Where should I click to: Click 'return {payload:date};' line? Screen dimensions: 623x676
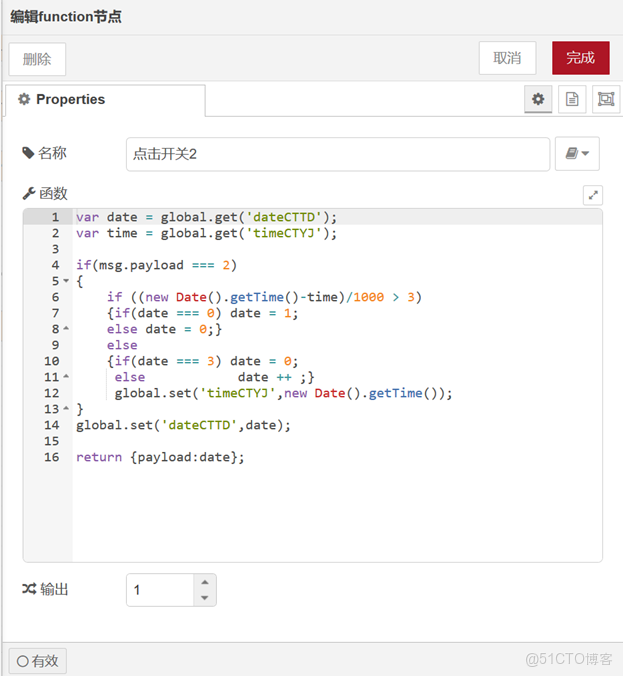(160, 457)
